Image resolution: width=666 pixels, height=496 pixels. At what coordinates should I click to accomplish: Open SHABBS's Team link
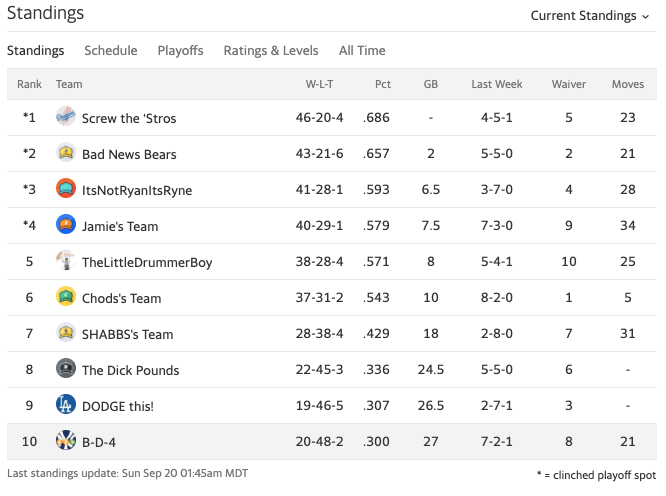tap(128, 334)
